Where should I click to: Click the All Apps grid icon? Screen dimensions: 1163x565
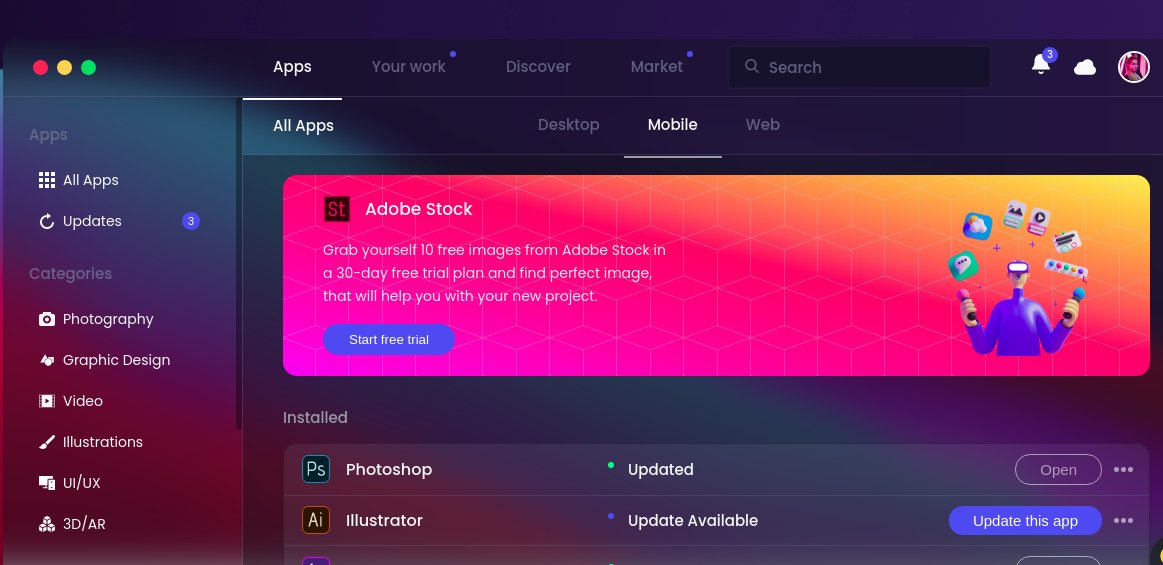[x=47, y=180]
